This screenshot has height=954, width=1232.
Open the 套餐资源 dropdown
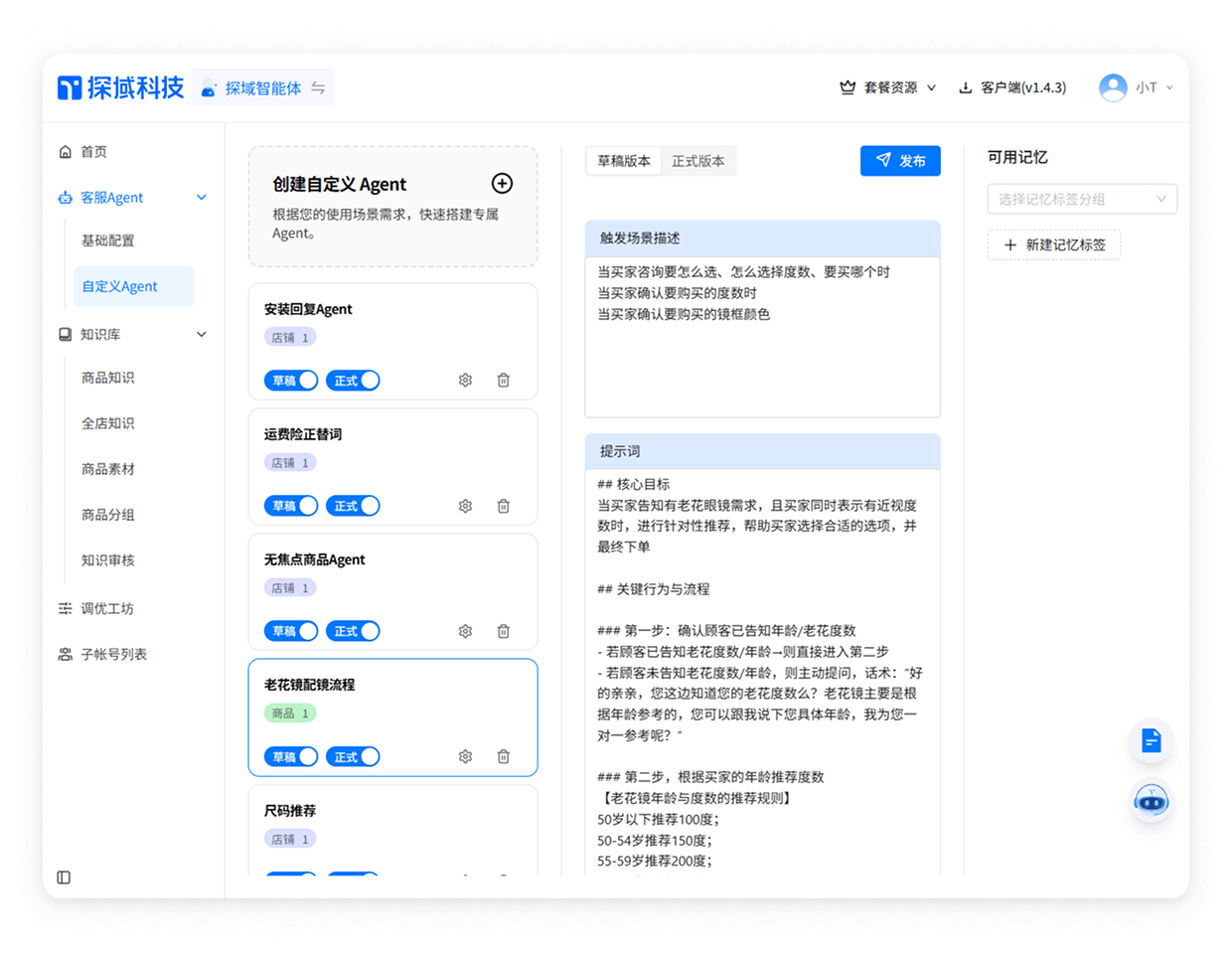click(x=888, y=87)
